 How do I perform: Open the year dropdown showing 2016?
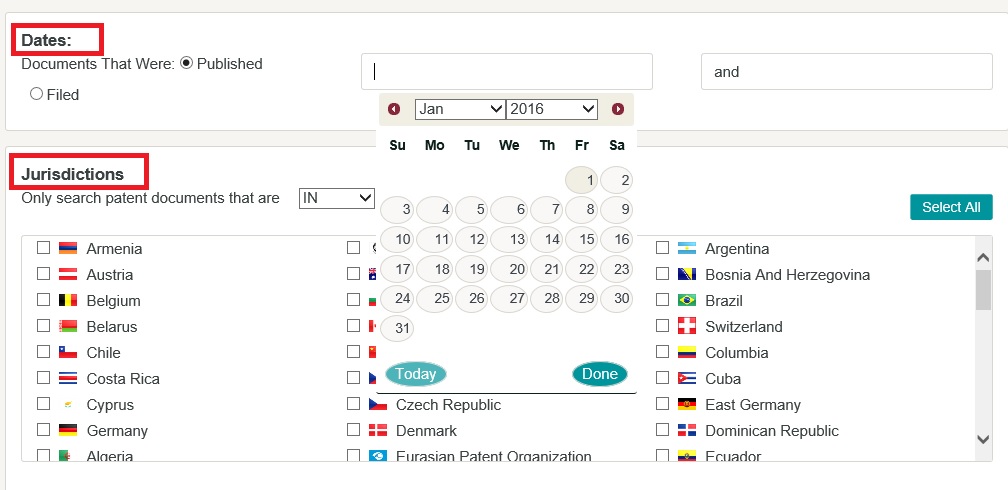click(x=552, y=109)
